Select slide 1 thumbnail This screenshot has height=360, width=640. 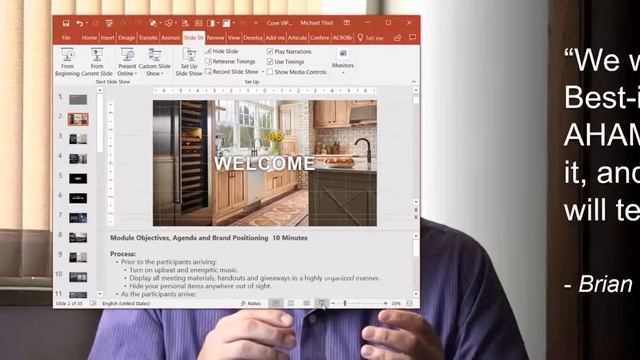point(78,99)
